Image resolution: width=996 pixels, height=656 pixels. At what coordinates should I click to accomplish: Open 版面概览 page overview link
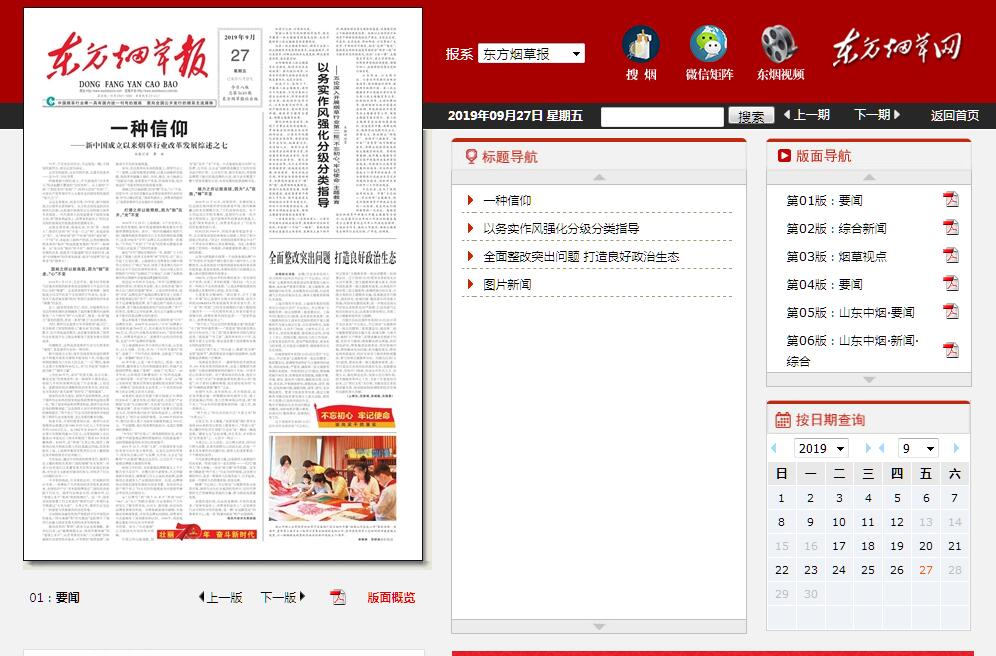click(391, 598)
